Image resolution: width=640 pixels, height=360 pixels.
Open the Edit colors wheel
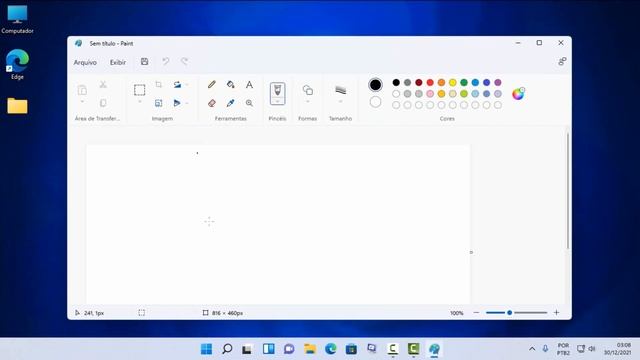[x=518, y=94]
